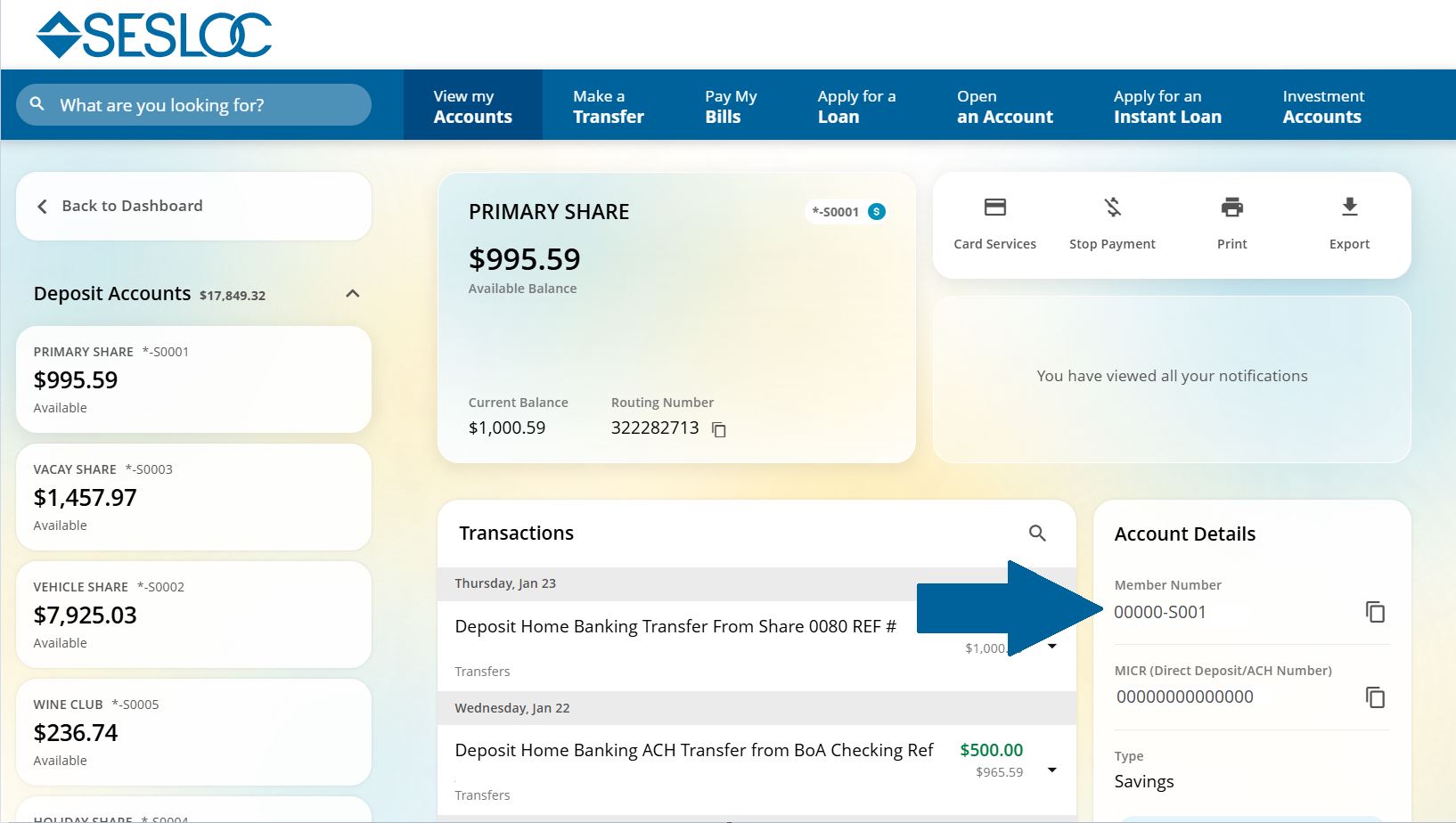
Task: Switch to the View my Accounts tab
Action: click(472, 105)
